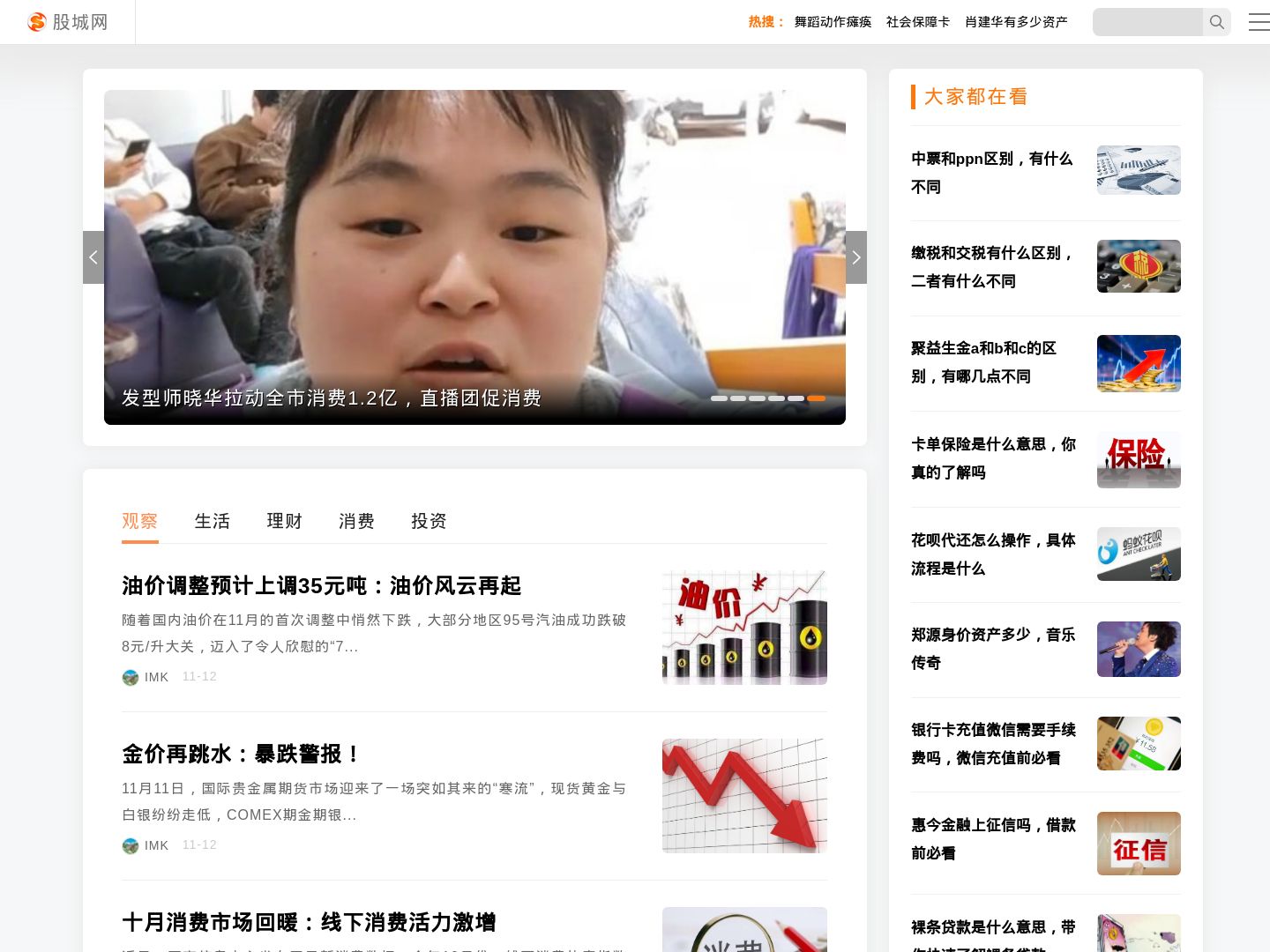Viewport: 1270px width, 952px height.
Task: Select the last orange carousel indicator
Action: pyautogui.click(x=817, y=398)
